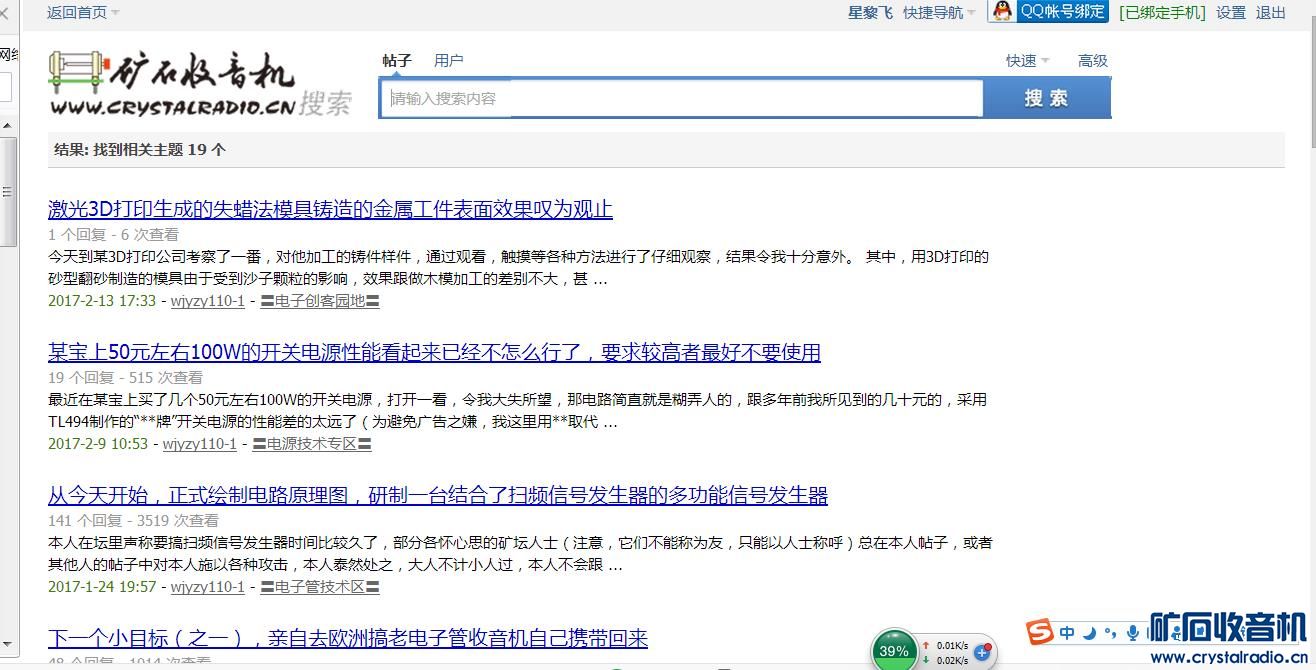Click the green 39% memory ball
Image resolution: width=1316 pixels, height=670 pixels.
(x=893, y=651)
